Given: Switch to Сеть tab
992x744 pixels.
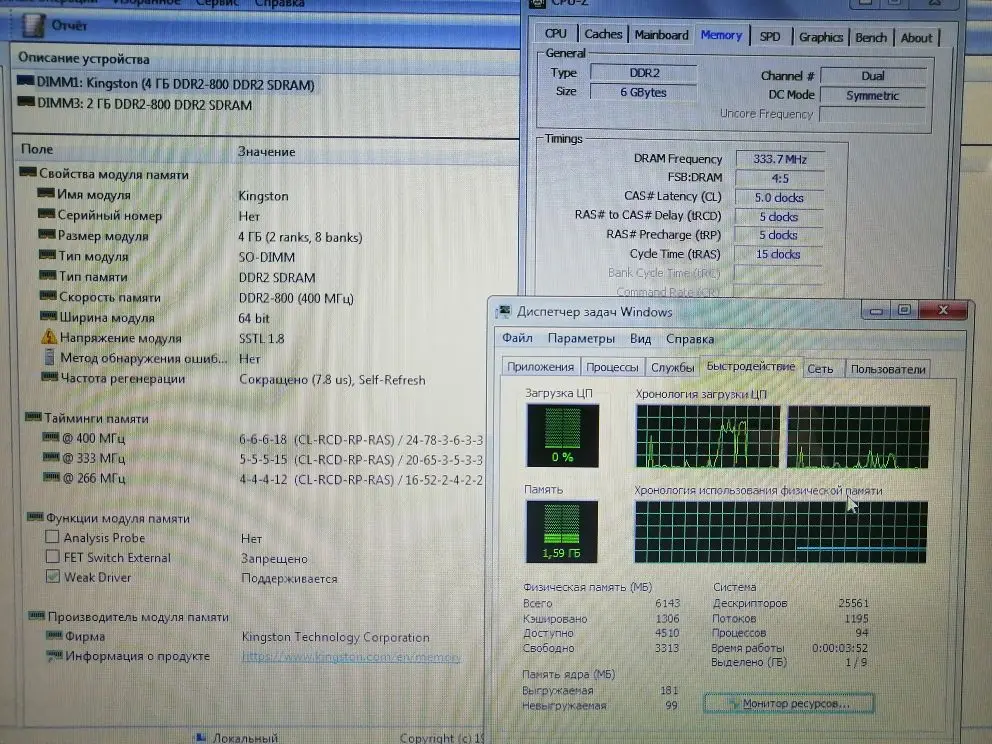Looking at the screenshot, I should [x=820, y=369].
